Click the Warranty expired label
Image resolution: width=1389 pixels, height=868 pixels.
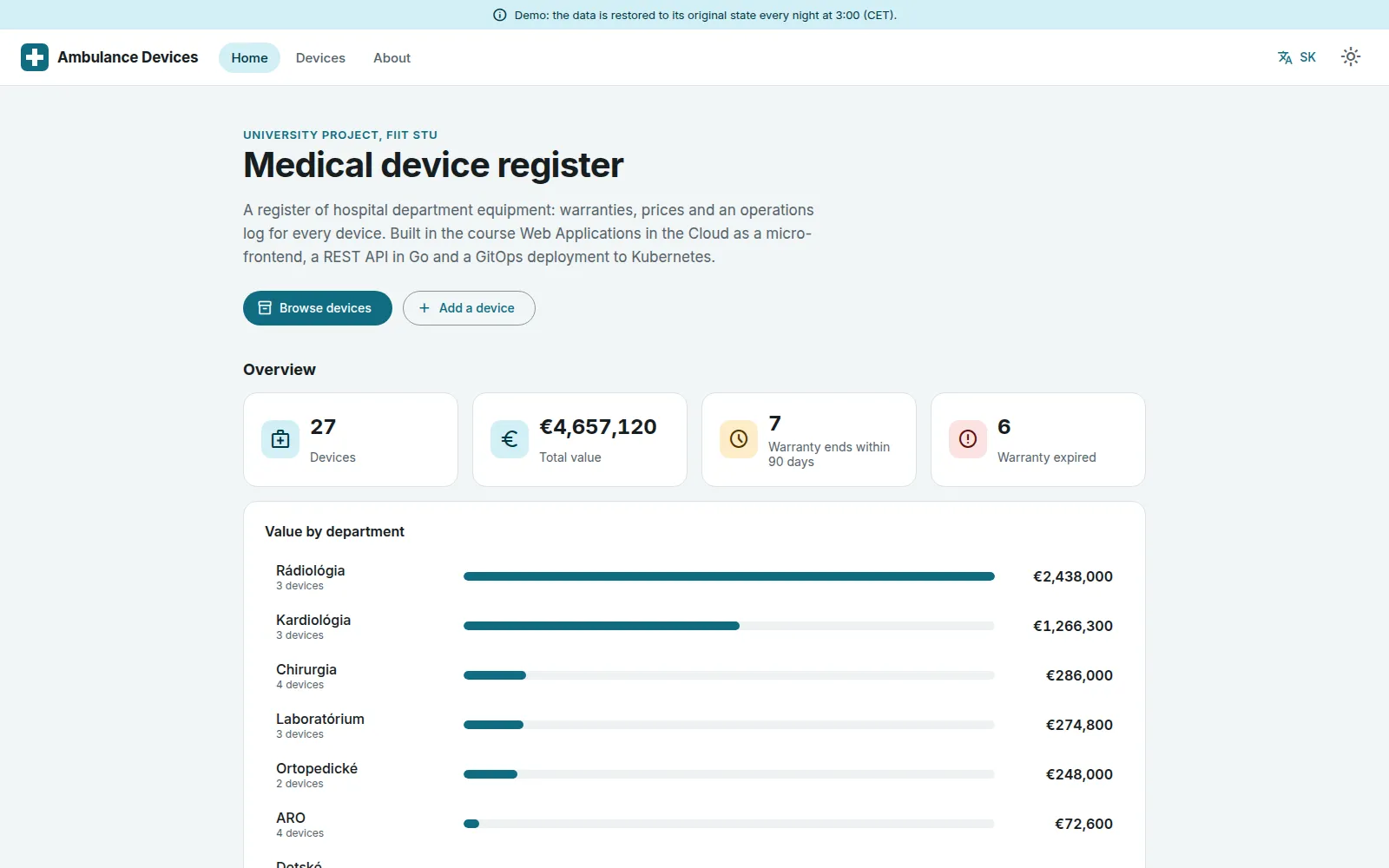coord(1046,457)
